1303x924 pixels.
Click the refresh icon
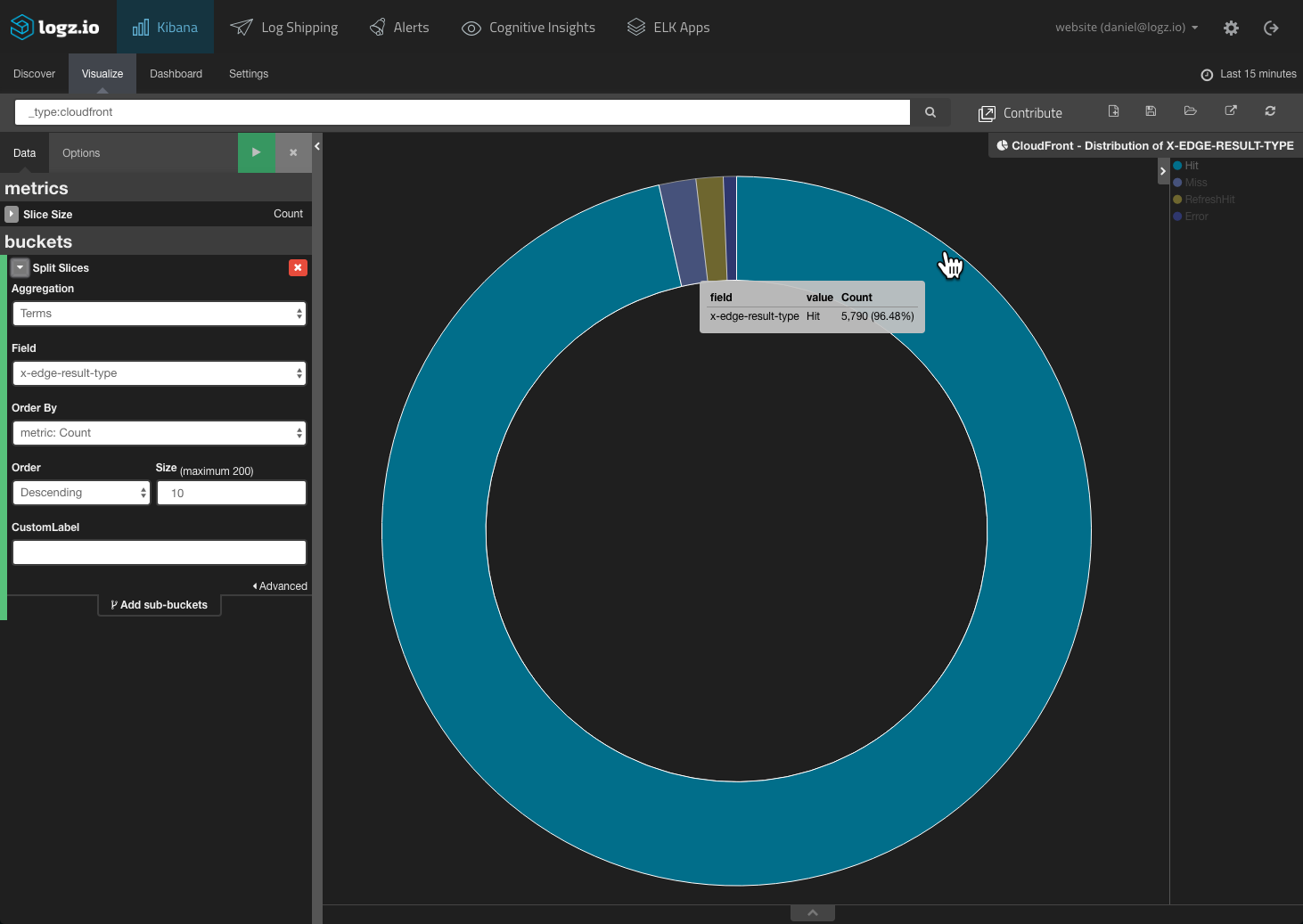(1270, 111)
